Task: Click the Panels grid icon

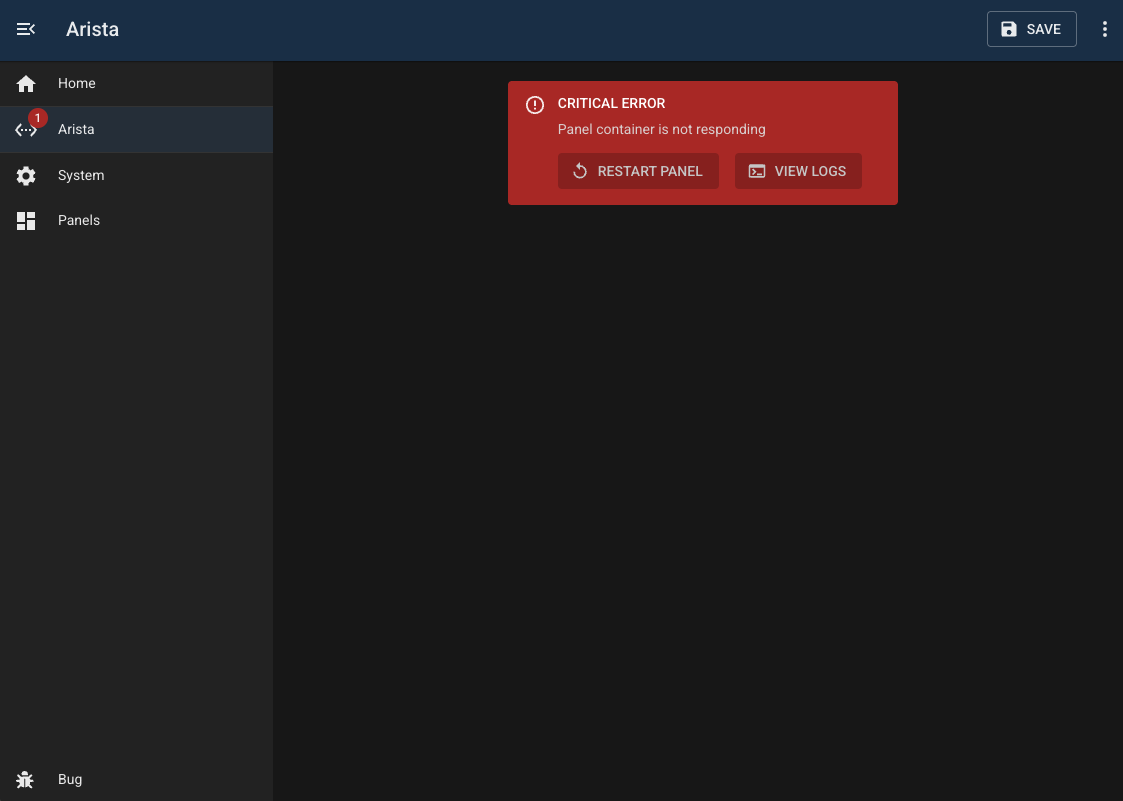Action: [25, 220]
